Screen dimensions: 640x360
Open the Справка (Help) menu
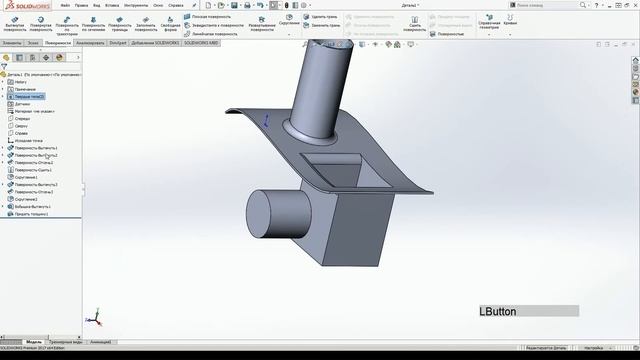pyautogui.click(x=176, y=6)
